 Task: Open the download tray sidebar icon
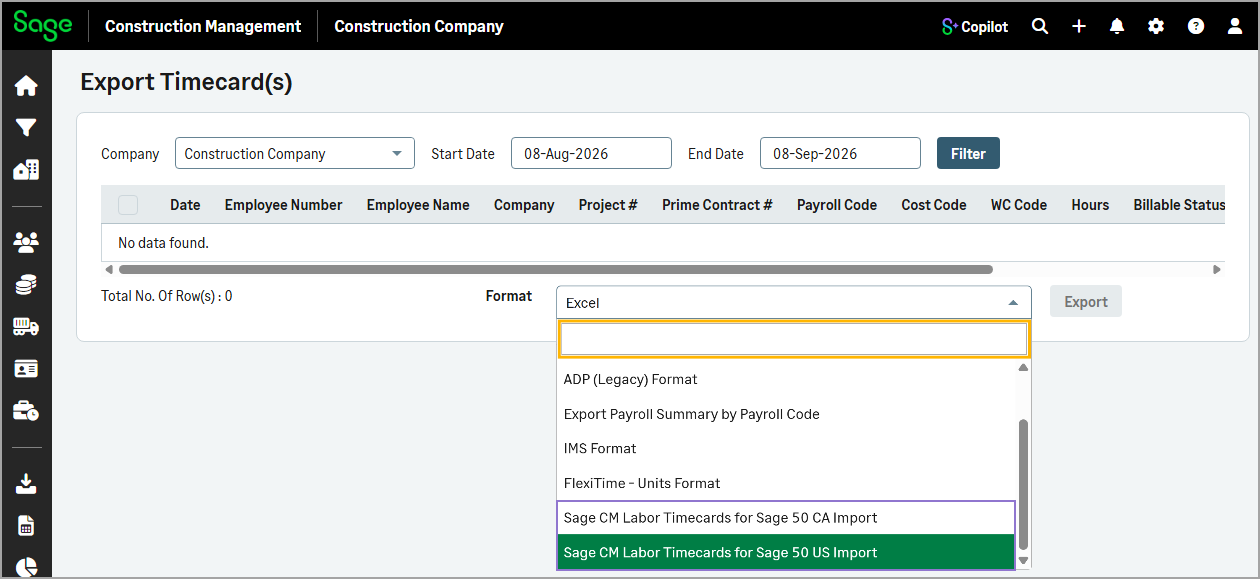click(x=26, y=484)
